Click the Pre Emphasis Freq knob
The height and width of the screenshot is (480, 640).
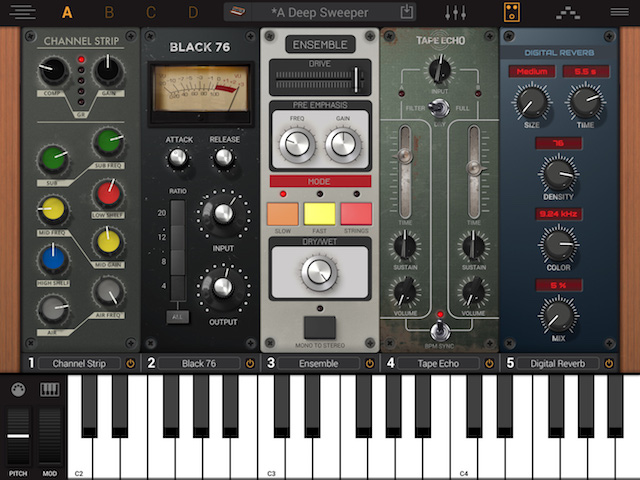(x=297, y=144)
